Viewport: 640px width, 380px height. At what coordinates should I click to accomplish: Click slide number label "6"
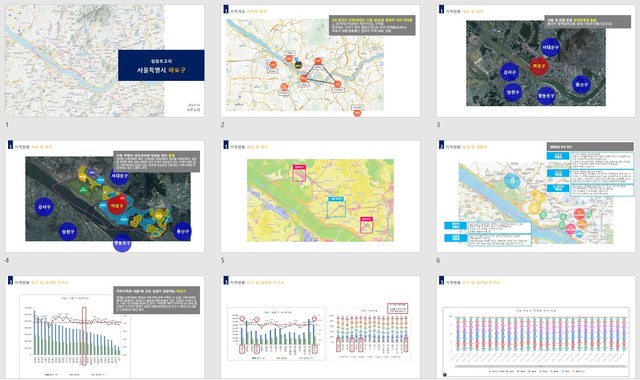pyautogui.click(x=438, y=260)
